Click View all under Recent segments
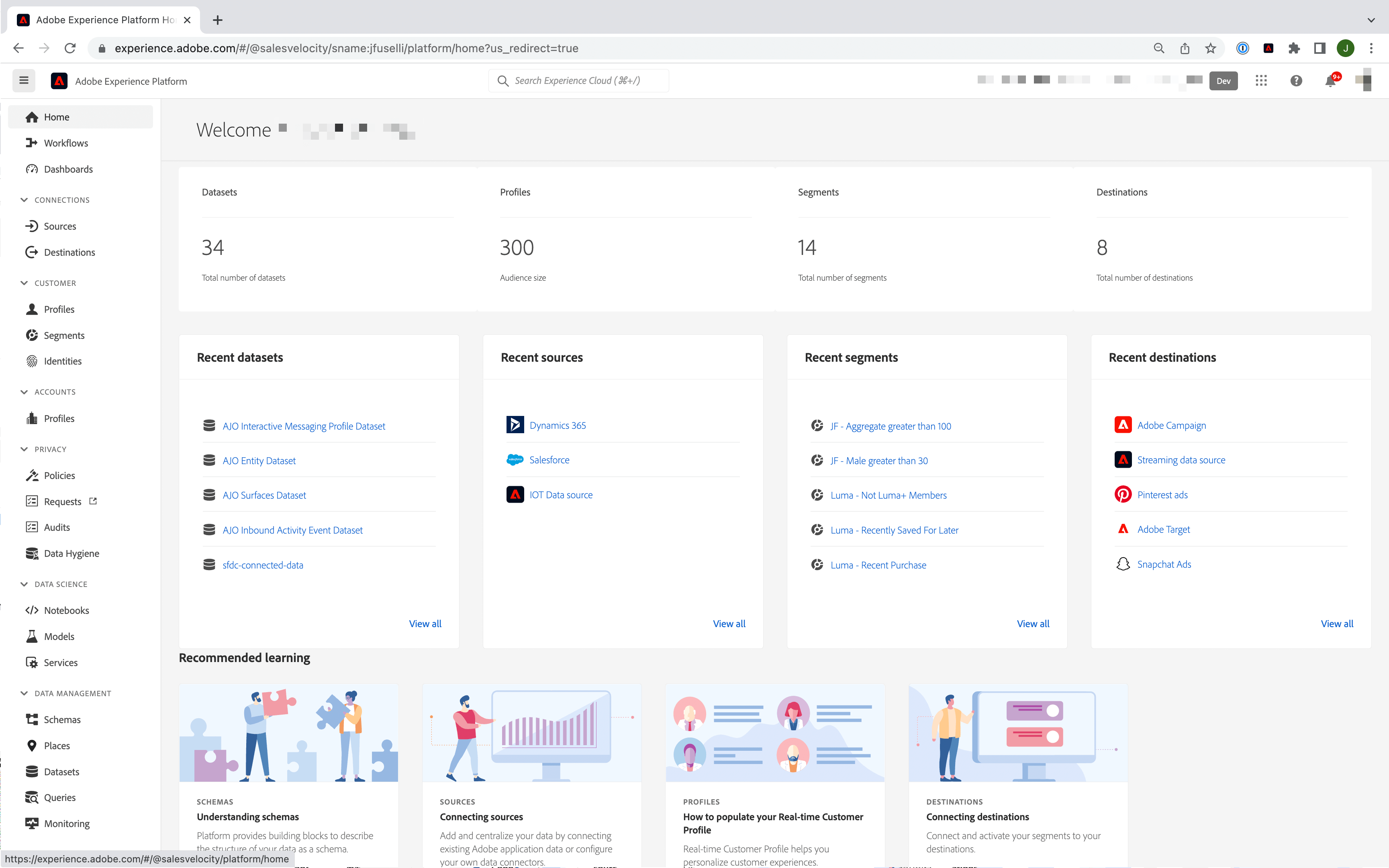1389x868 pixels. coord(1033,623)
